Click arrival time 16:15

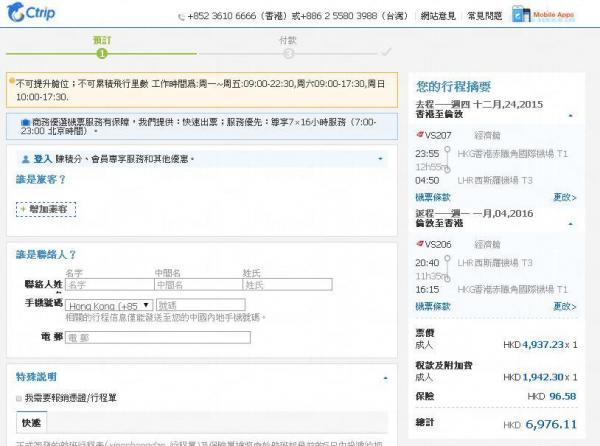427,290
